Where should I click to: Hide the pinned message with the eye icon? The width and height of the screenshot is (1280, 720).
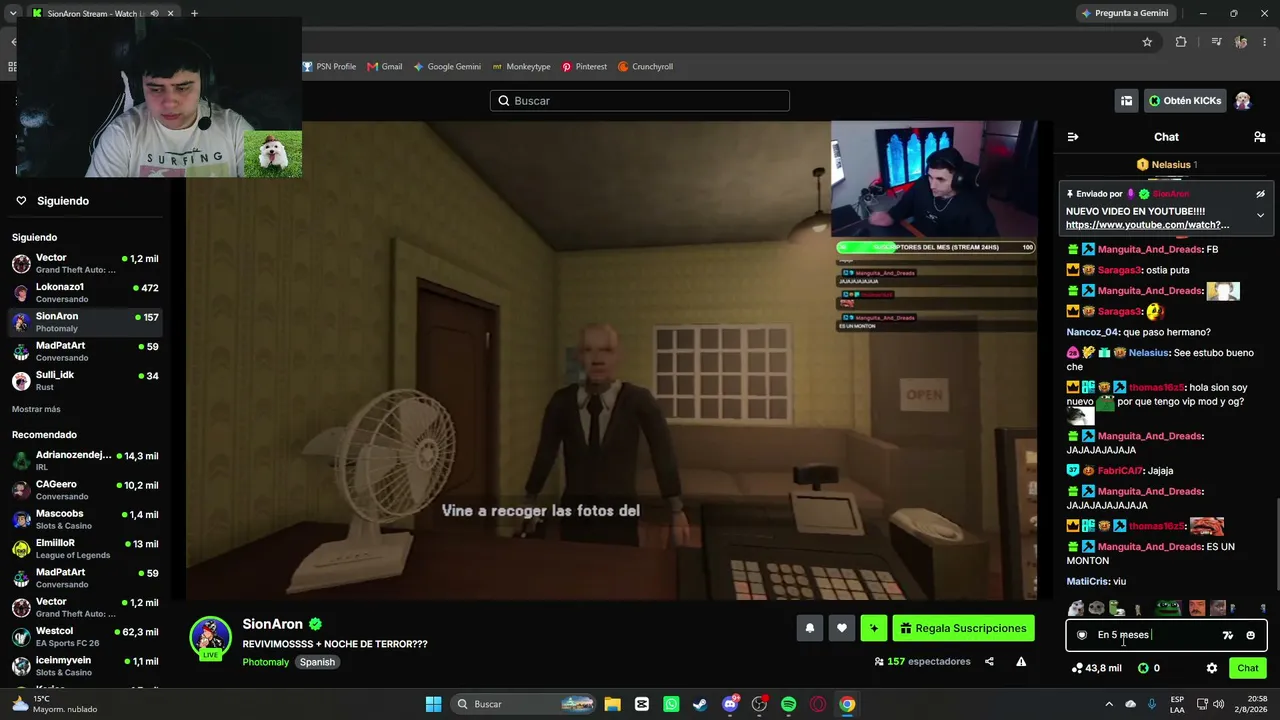[x=1260, y=194]
